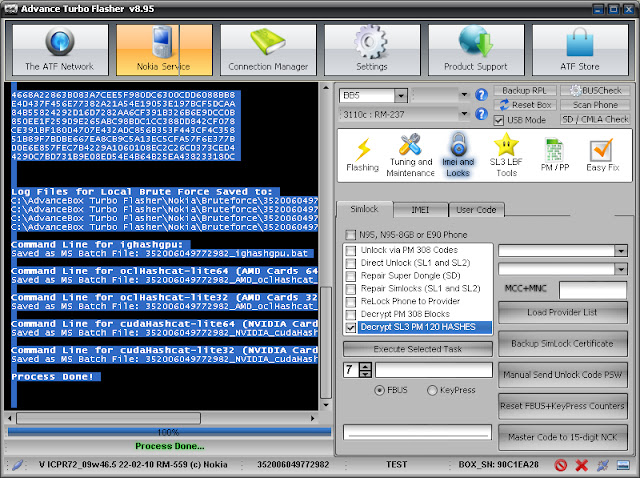Viewport: 640px width, 478px height.
Task: Click the red stop circle icon in status bar
Action: coord(561,465)
